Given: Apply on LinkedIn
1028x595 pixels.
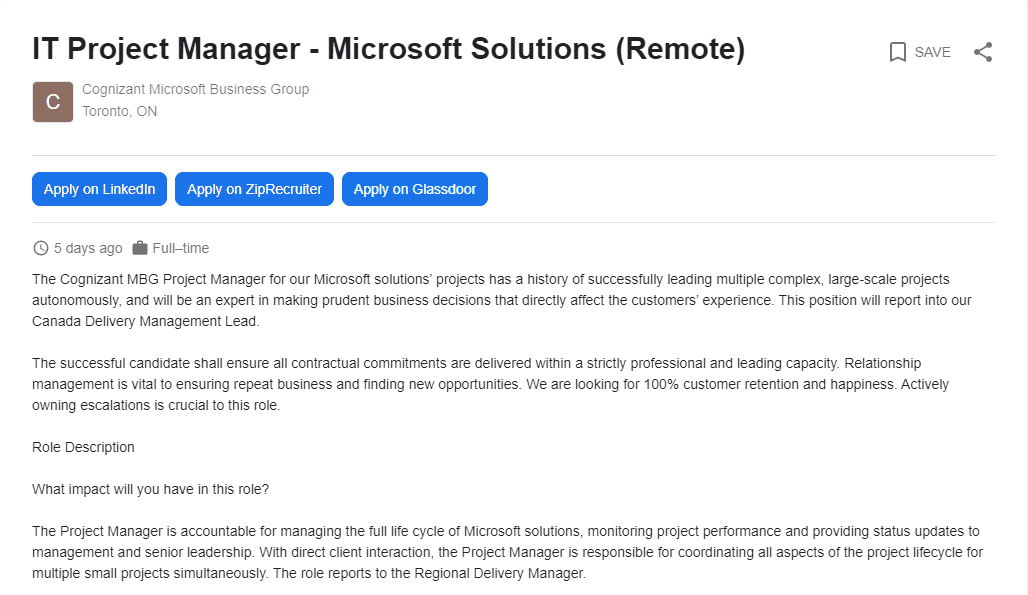Looking at the screenshot, I should coord(99,189).
